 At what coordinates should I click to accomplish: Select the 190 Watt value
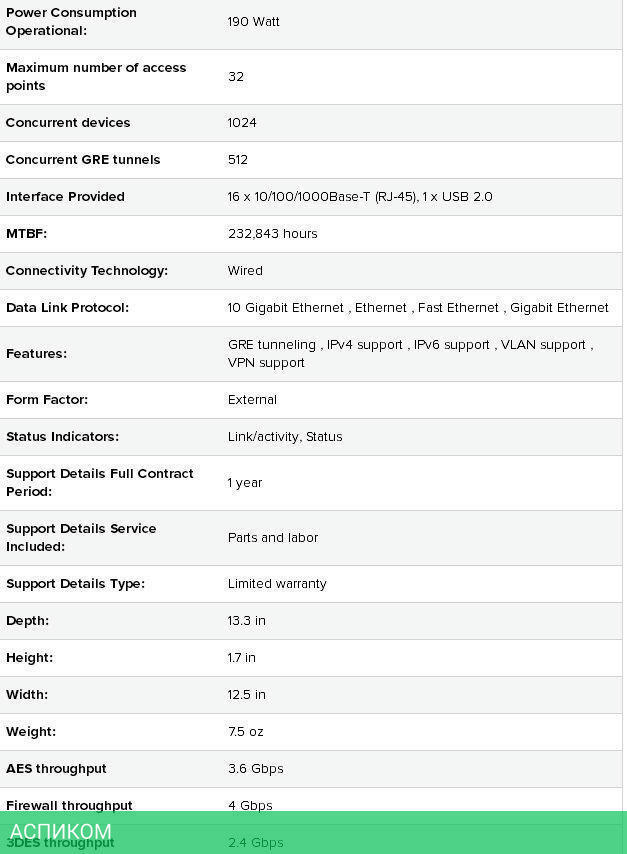pos(253,22)
